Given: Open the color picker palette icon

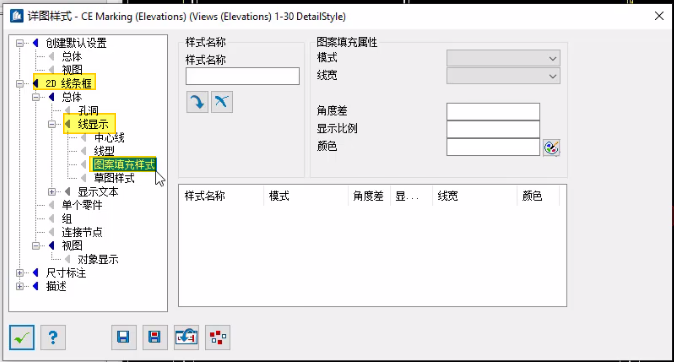Looking at the screenshot, I should coord(551,147).
